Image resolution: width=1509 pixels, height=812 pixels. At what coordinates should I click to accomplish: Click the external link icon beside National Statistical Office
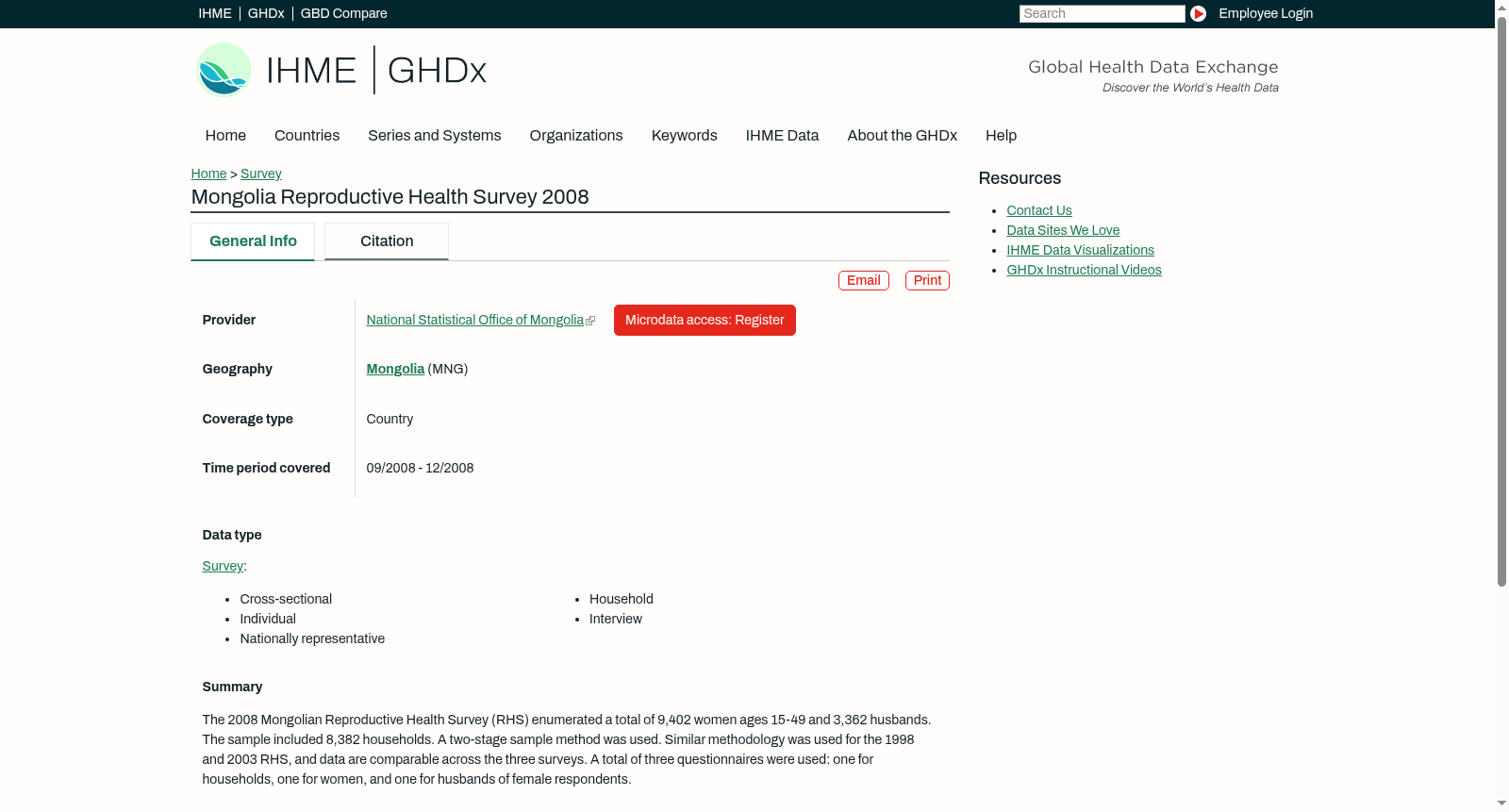coord(590,321)
